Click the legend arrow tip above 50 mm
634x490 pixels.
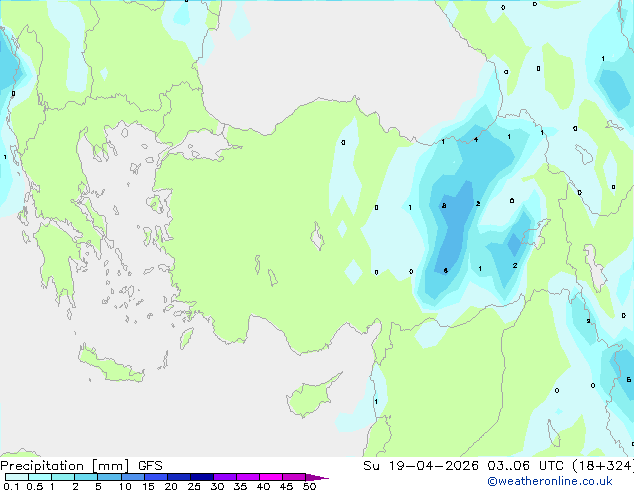coord(317,477)
